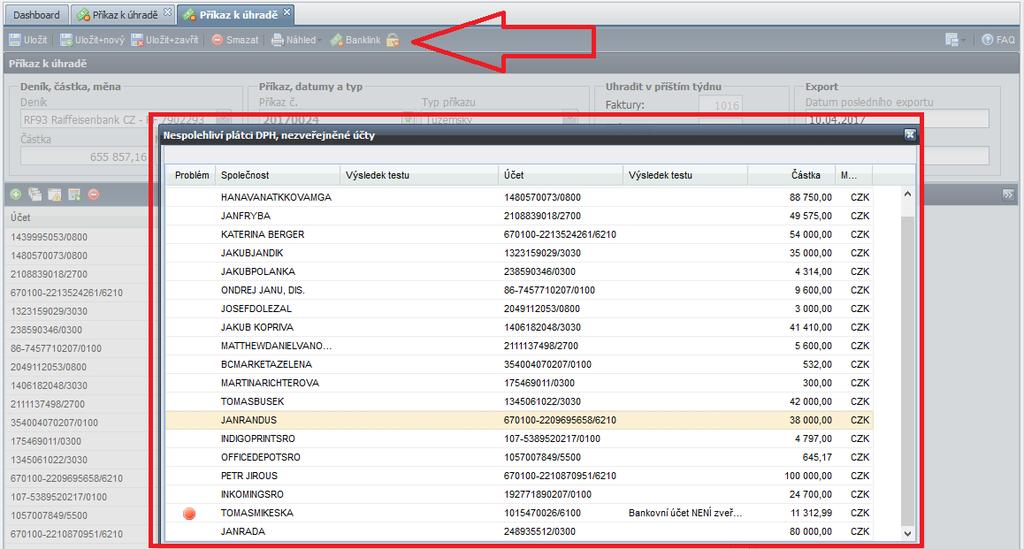Select the INKOMINGSRO row

click(519, 495)
